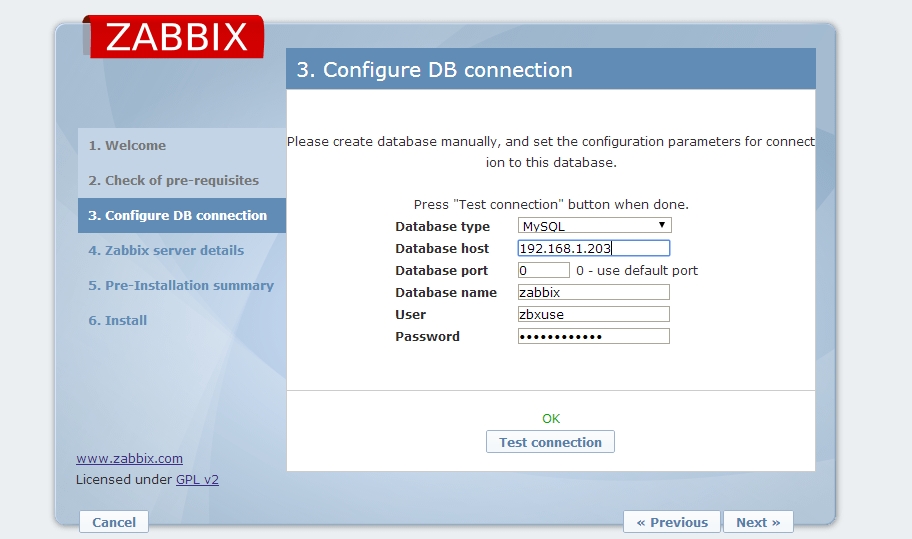Select step 2. Check of pre-requisites

(x=182, y=180)
